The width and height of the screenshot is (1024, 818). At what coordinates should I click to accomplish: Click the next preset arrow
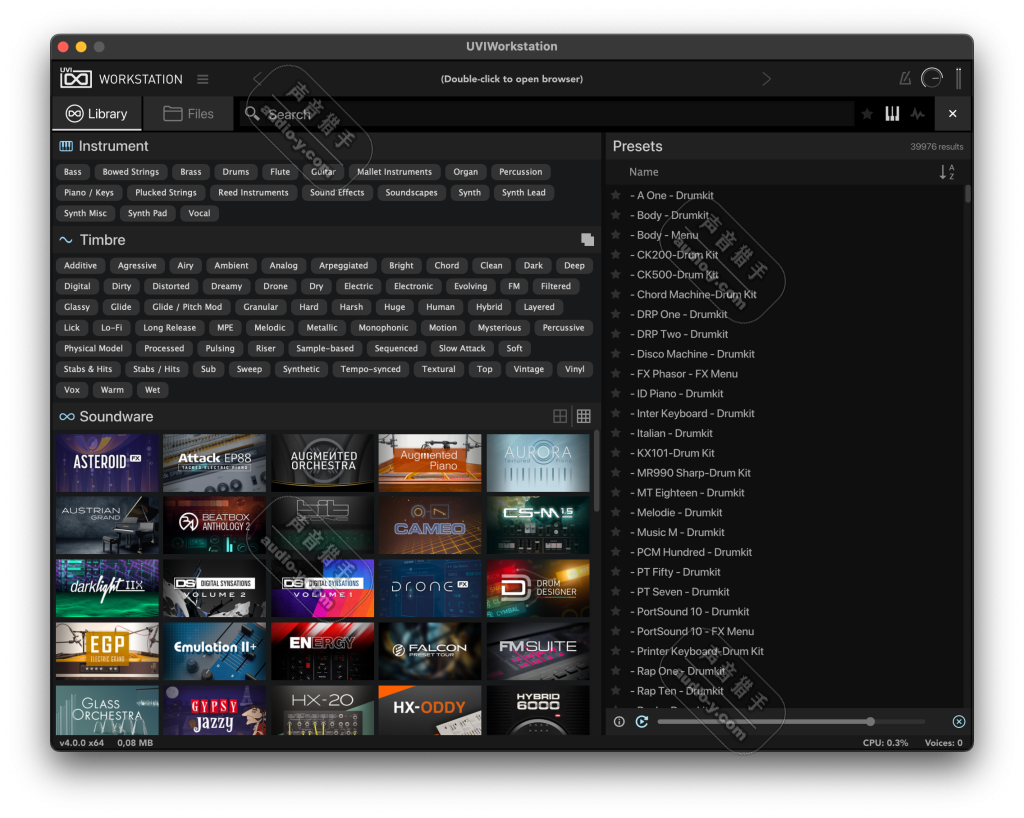(767, 79)
